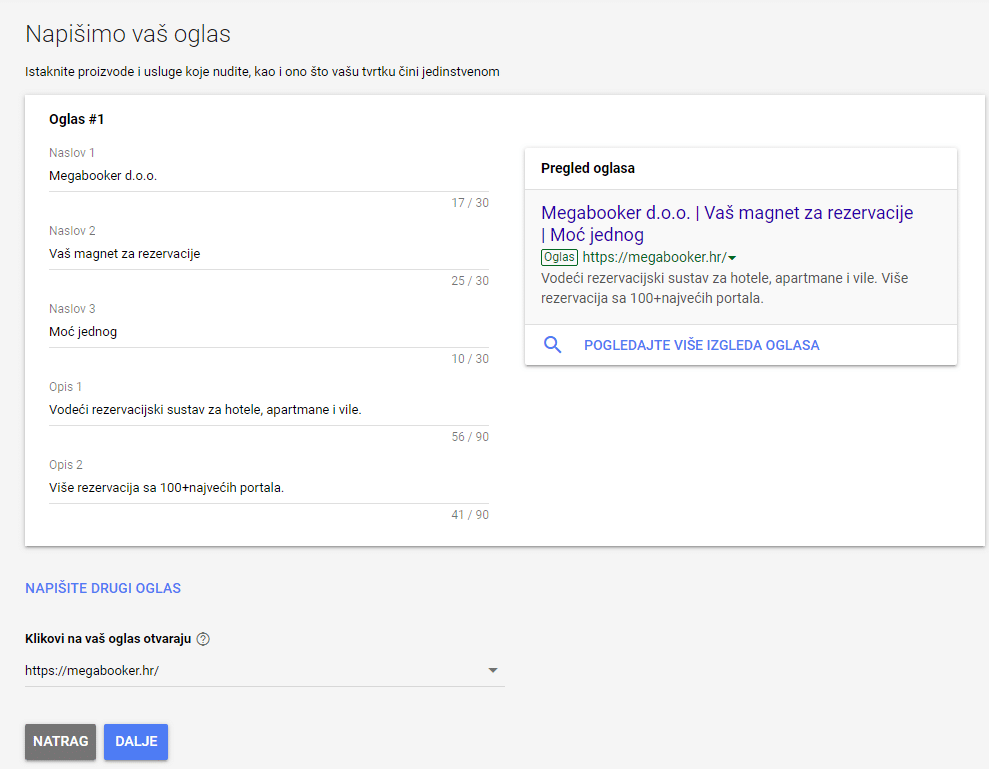Edit the Naslov 2 field text
Image resolution: width=989 pixels, height=769 pixels.
tap(268, 254)
